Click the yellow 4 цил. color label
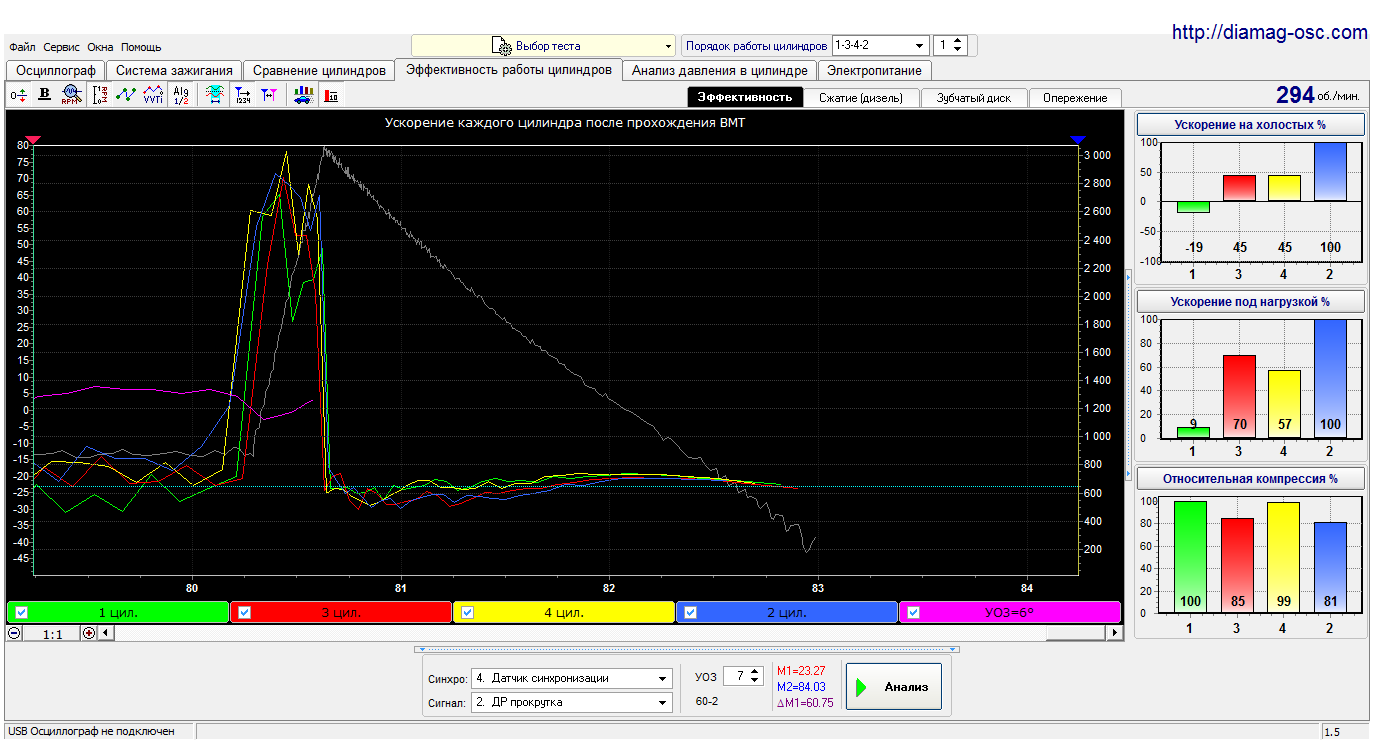1382x744 pixels. [x=564, y=613]
